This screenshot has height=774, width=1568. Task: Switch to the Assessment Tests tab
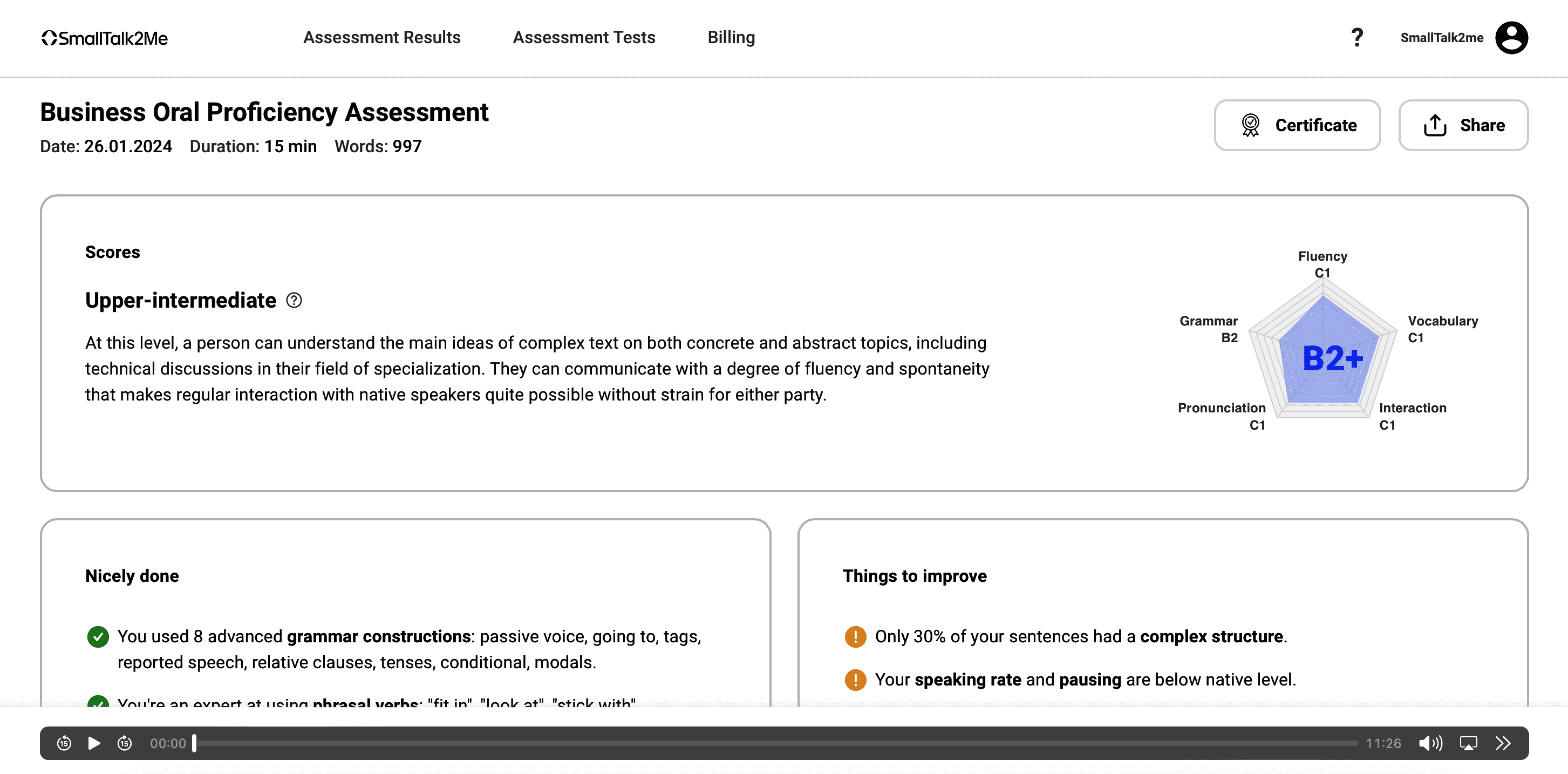[584, 38]
